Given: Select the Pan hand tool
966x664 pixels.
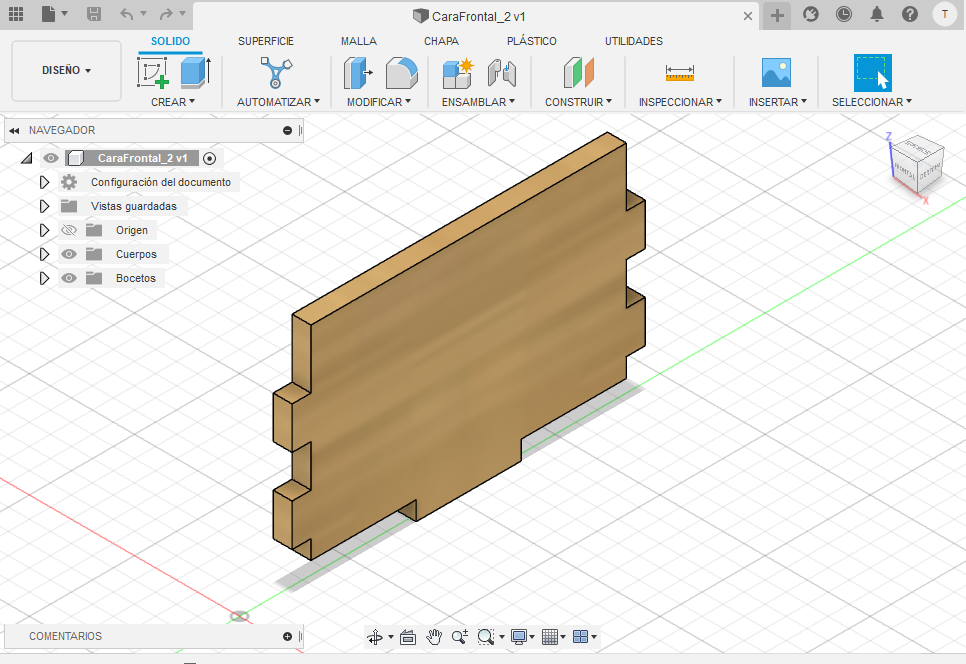Looking at the screenshot, I should tap(434, 636).
